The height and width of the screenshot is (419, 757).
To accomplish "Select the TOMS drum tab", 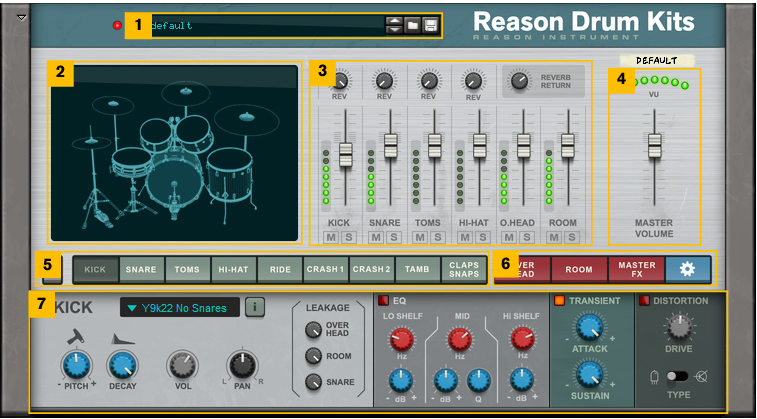I will (x=187, y=269).
